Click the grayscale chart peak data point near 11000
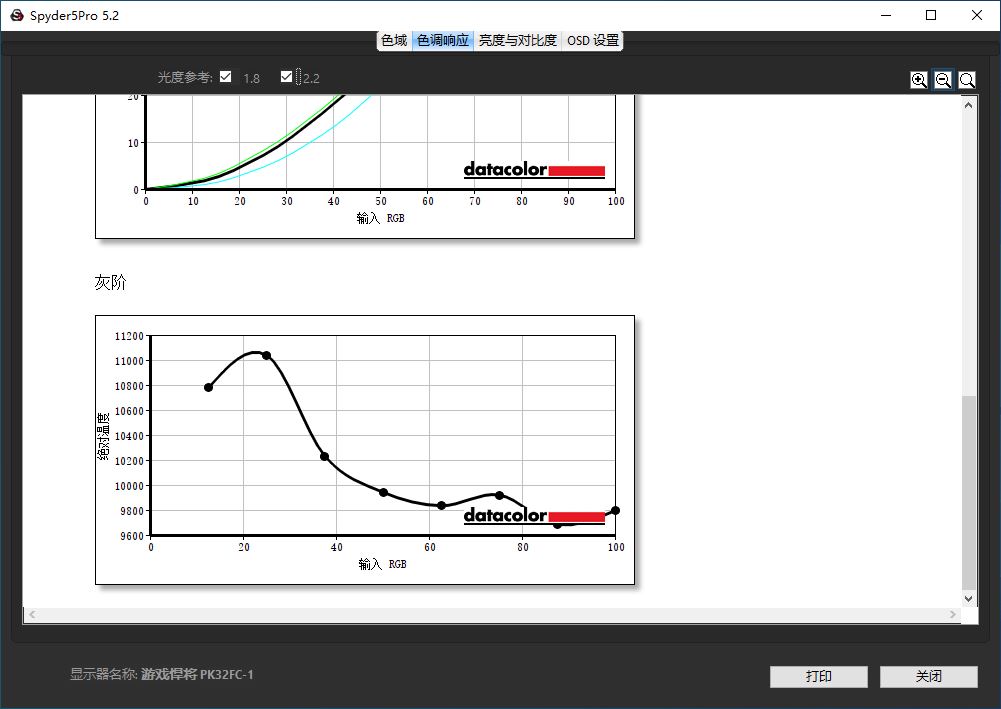This screenshot has height=709, width=1001. pyautogui.click(x=266, y=356)
